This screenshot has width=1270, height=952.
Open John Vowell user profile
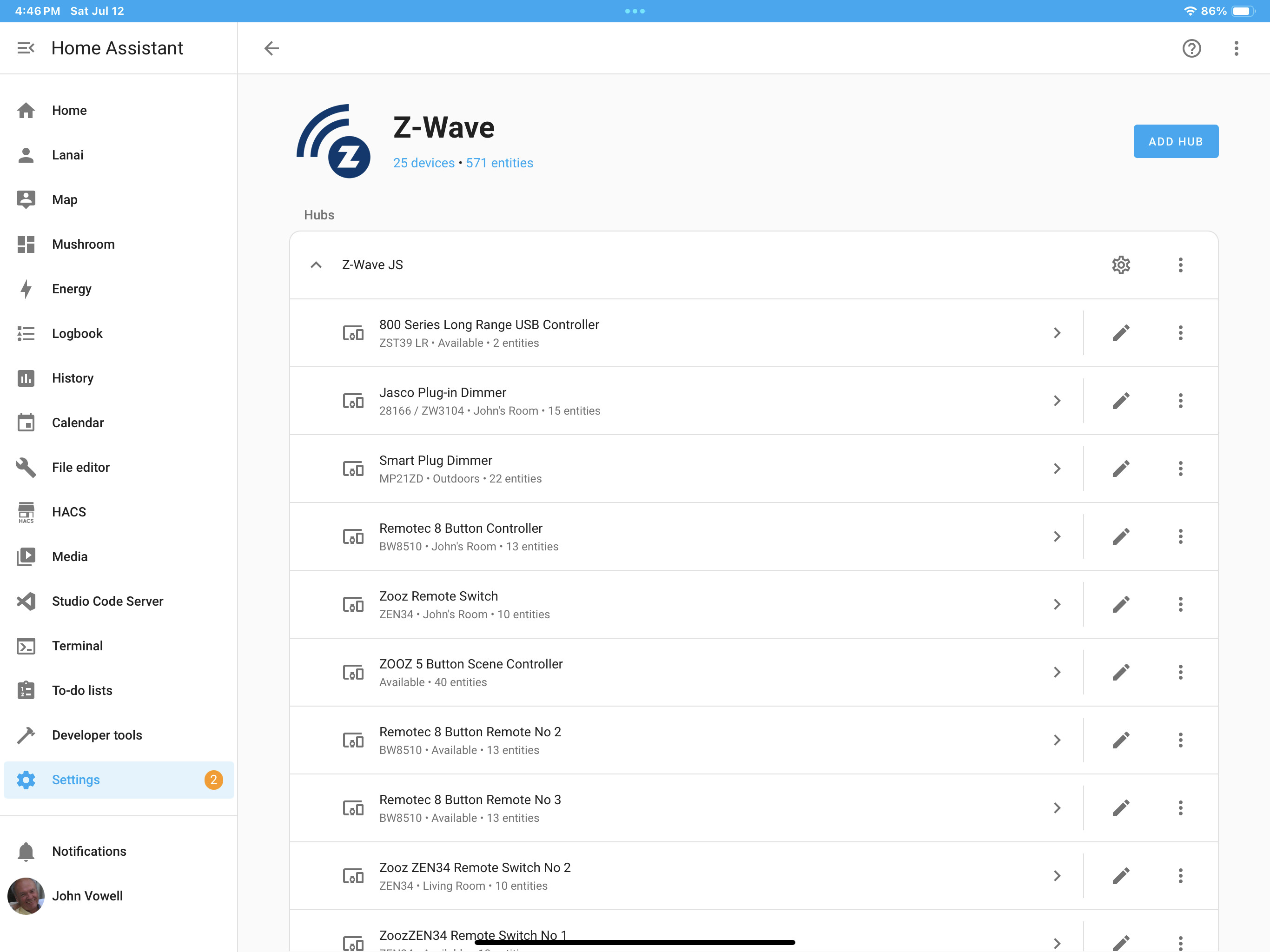tap(119, 896)
